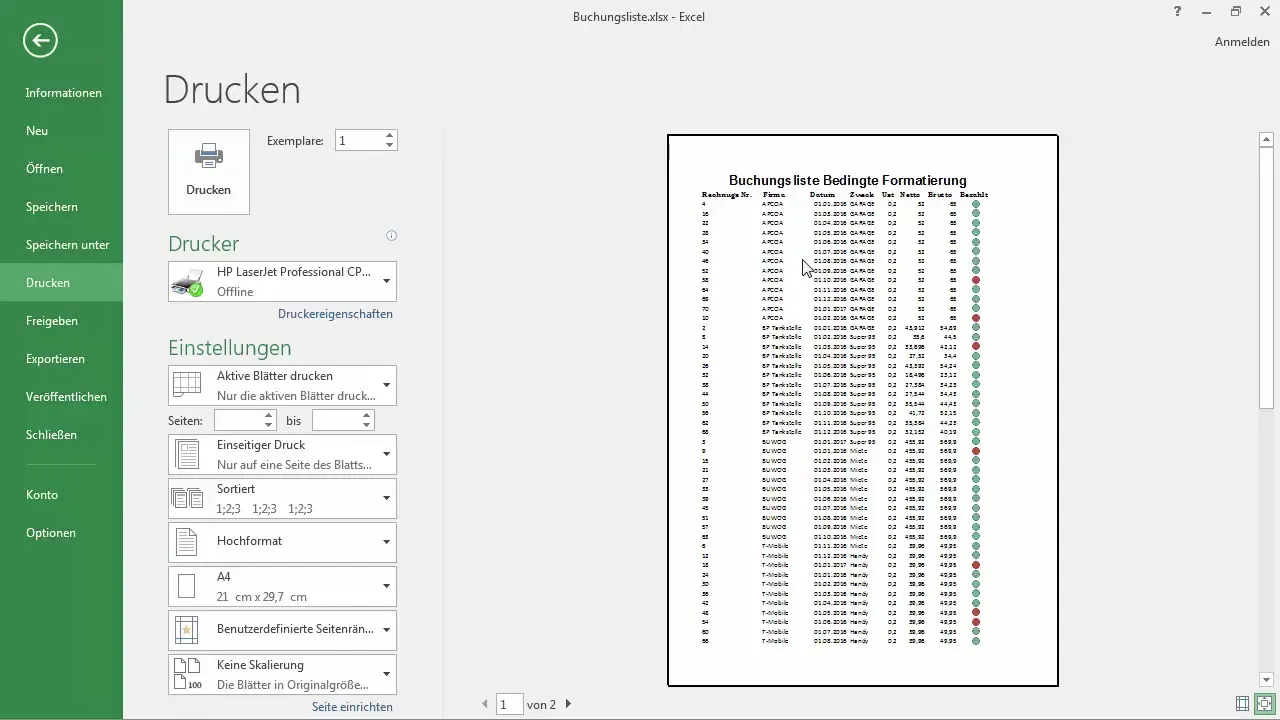1280x720 pixels.
Task: Select Drucken in backstage menu
Action: [61, 283]
